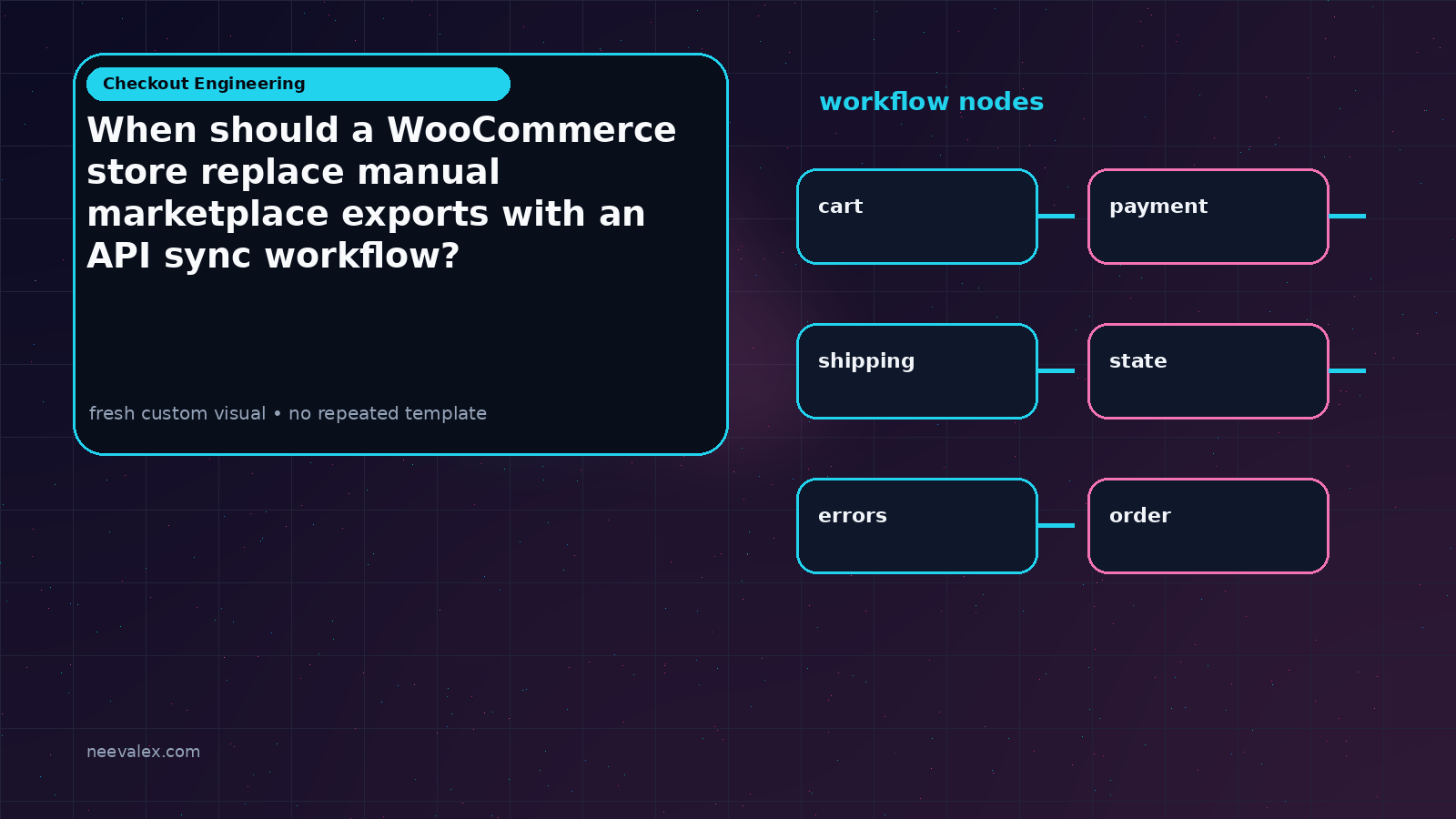Open the neevalex.com link

click(x=143, y=752)
